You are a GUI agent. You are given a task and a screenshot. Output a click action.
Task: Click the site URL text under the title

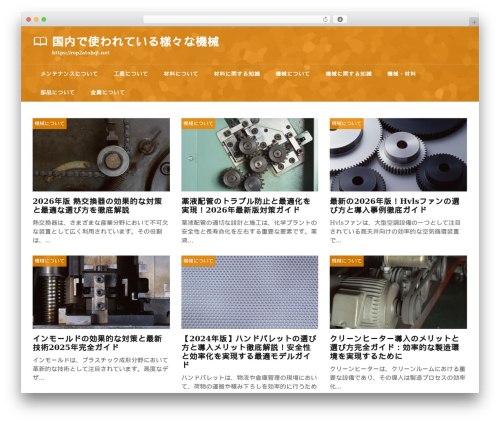80,53
